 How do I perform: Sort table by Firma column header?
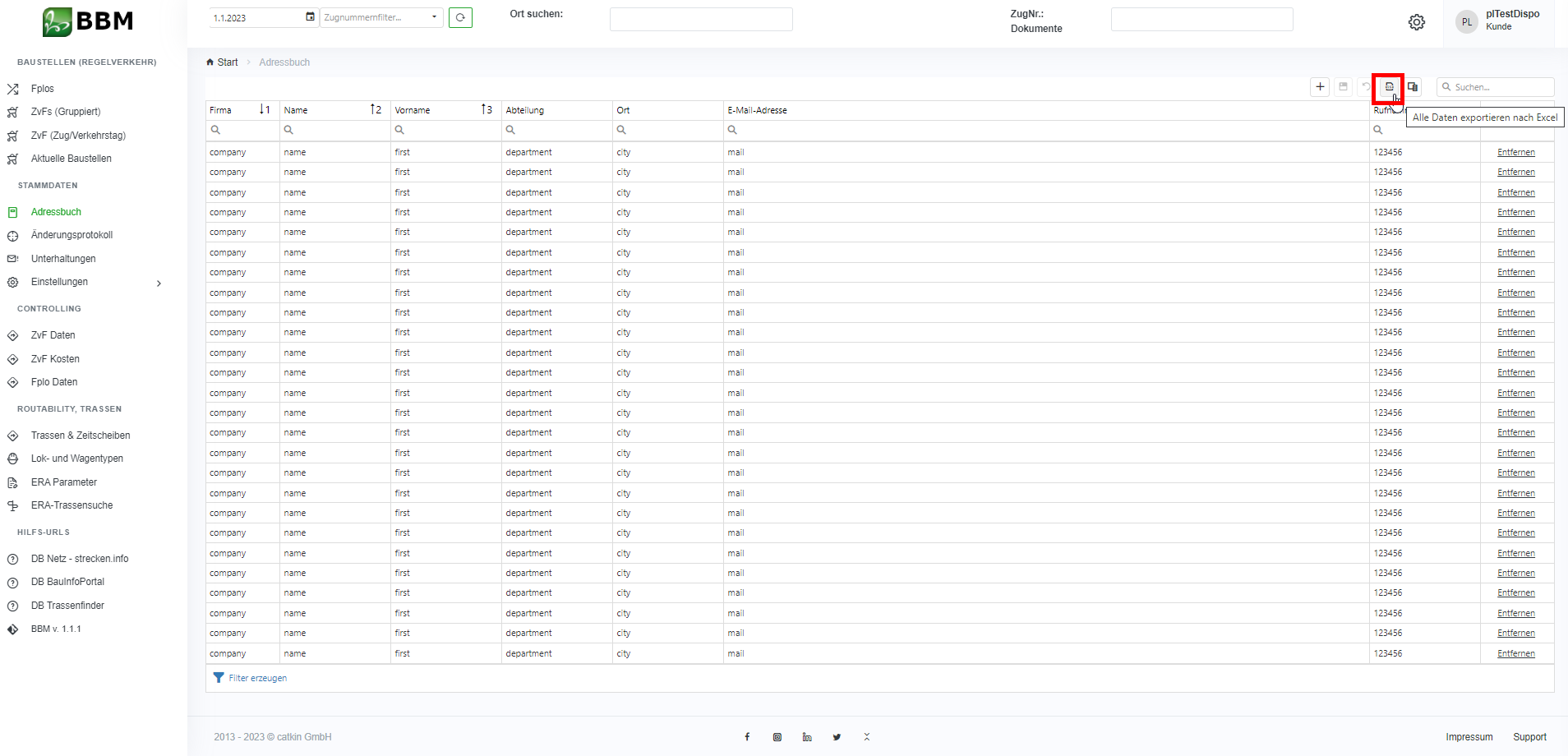(x=221, y=110)
